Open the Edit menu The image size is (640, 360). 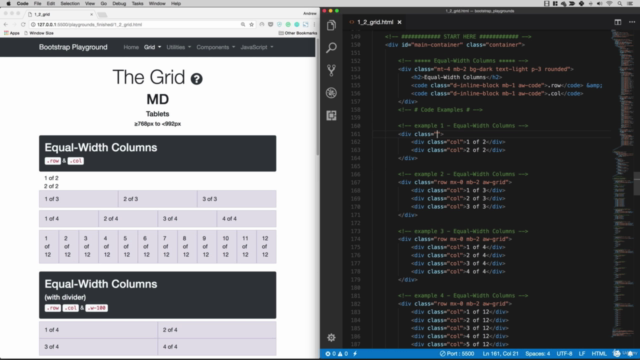pos(51,3)
